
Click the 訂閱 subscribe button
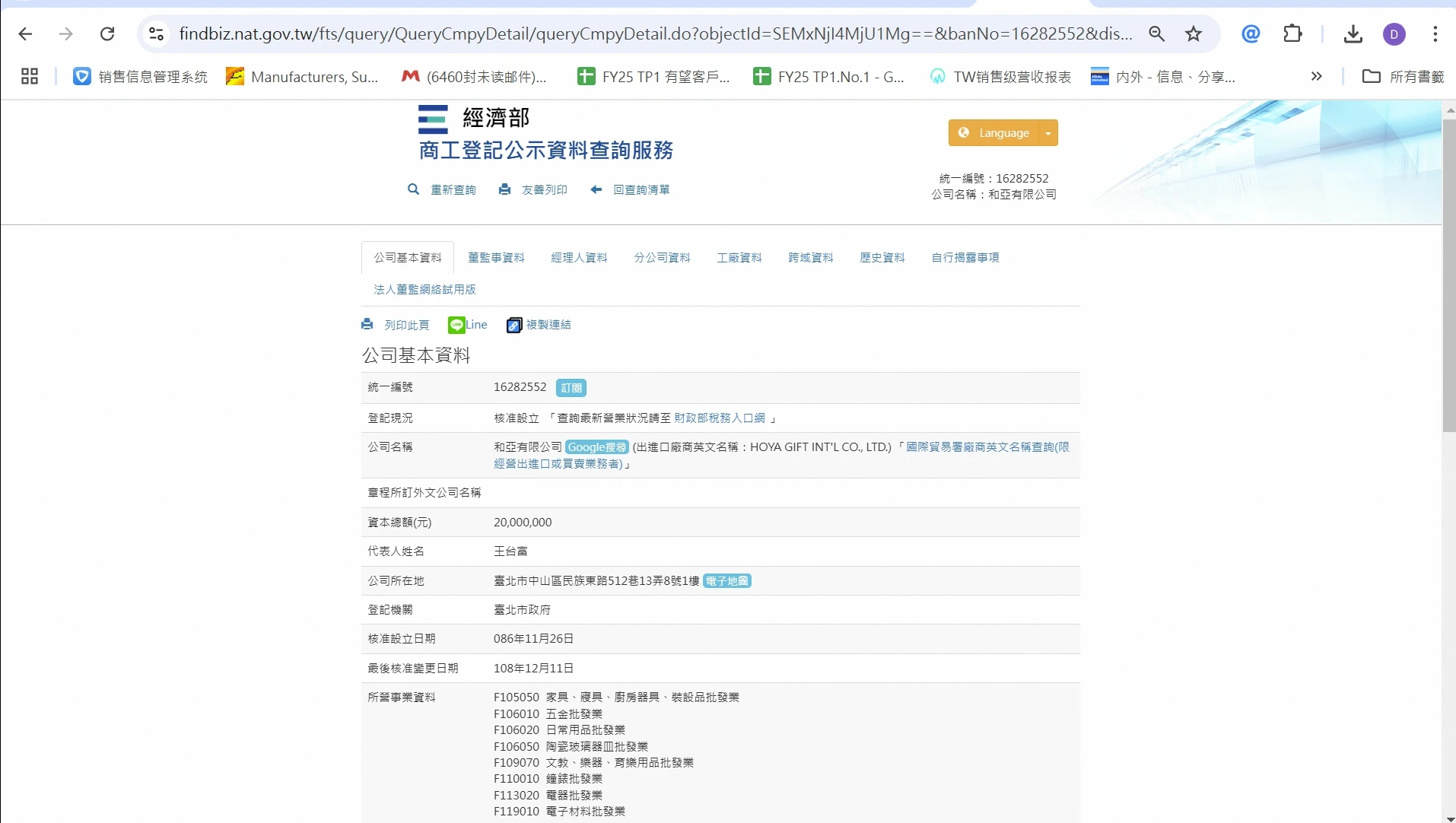coord(571,388)
